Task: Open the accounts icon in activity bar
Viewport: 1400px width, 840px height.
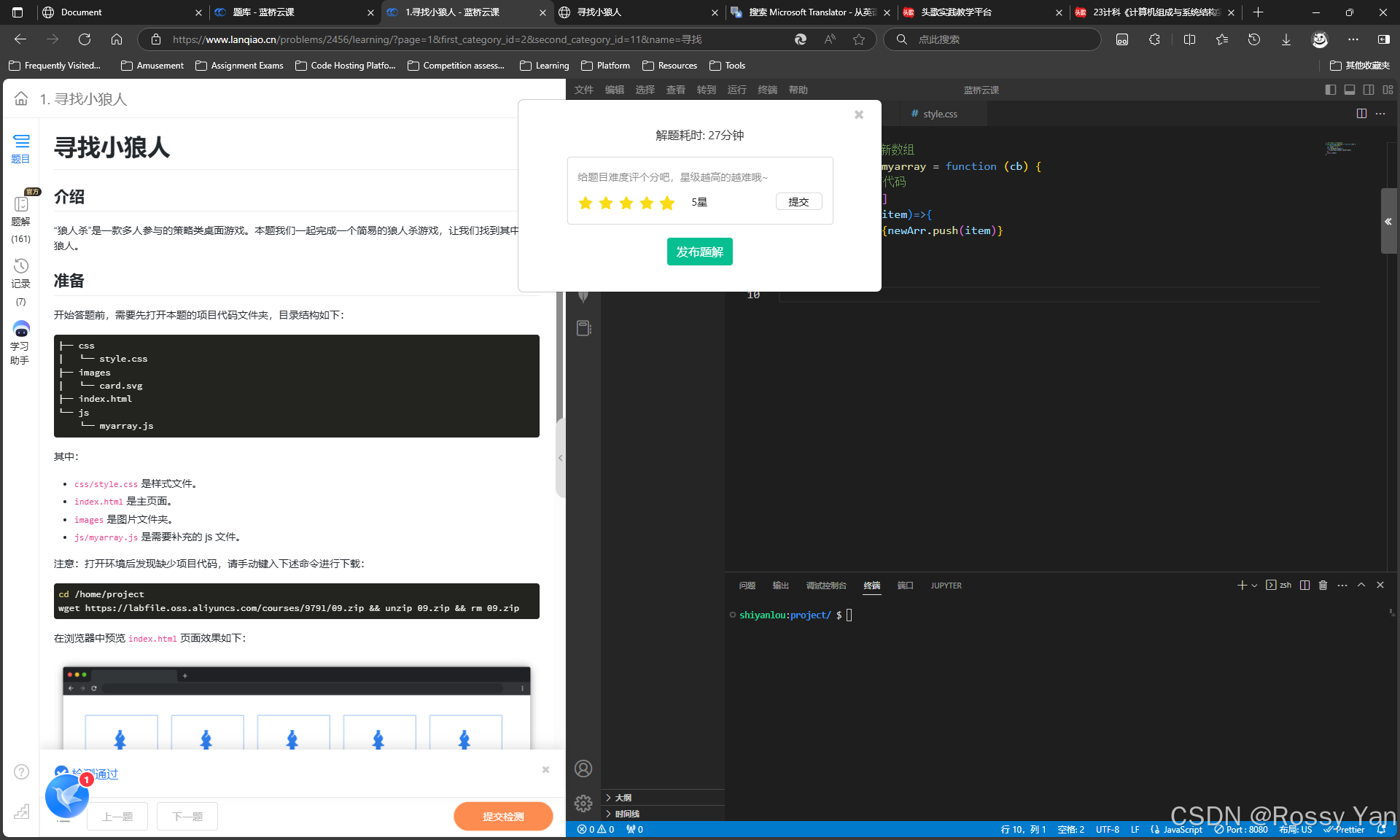Action: [x=583, y=769]
